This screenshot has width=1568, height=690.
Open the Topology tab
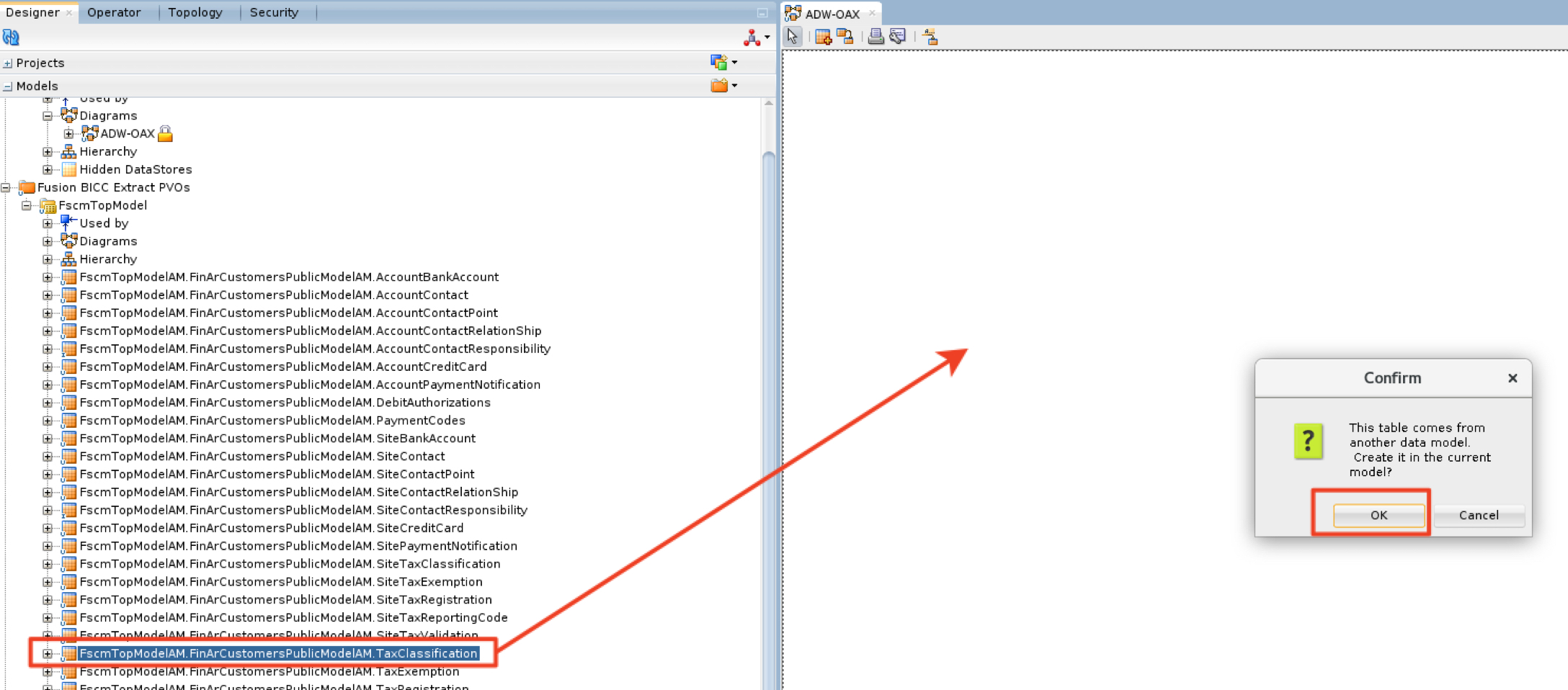[x=195, y=12]
